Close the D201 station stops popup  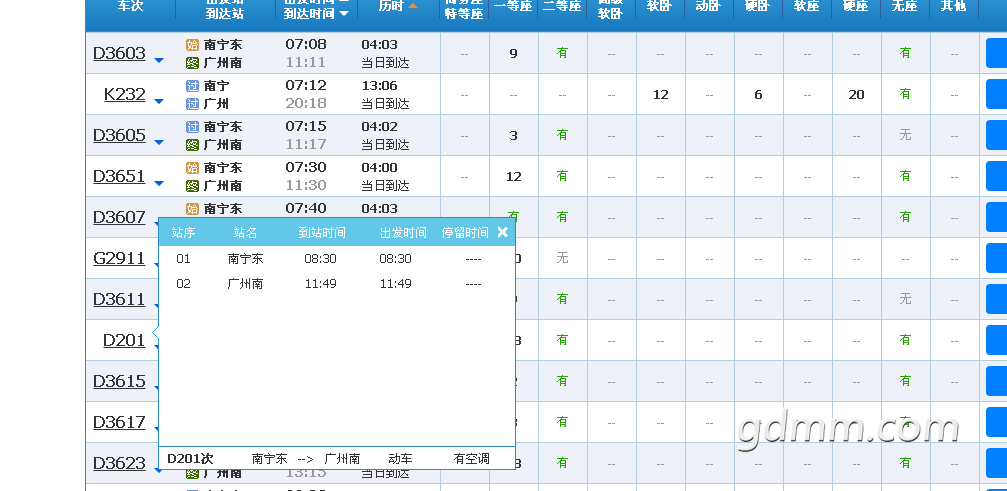(502, 232)
